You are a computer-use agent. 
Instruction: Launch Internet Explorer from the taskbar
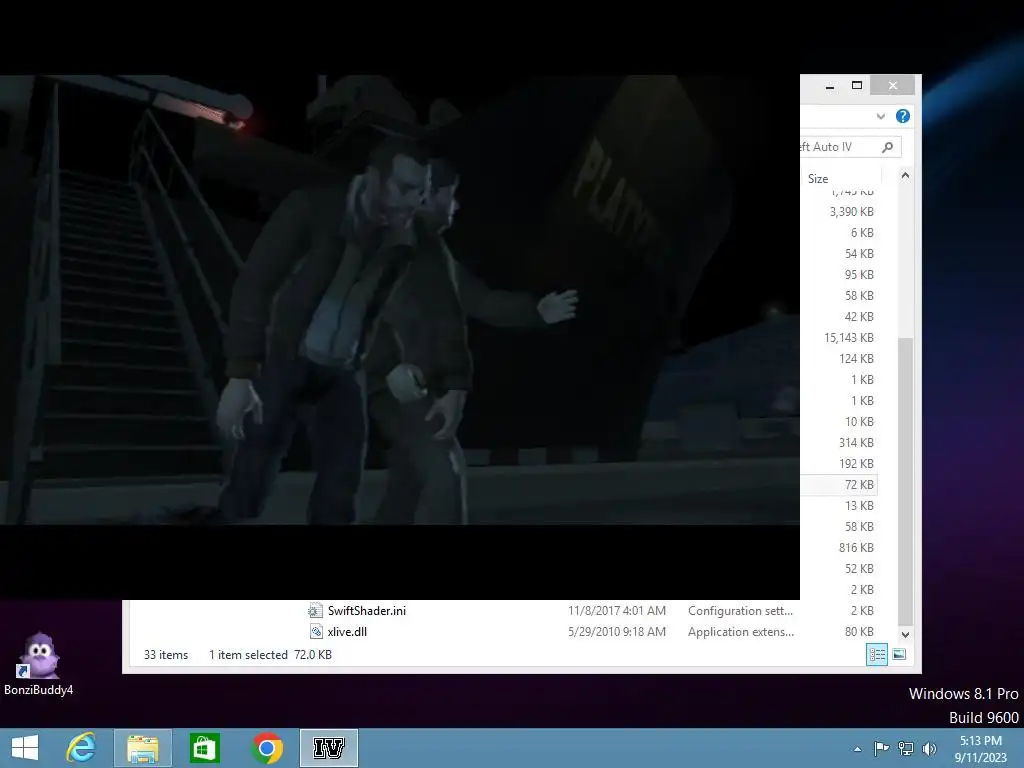(82, 748)
